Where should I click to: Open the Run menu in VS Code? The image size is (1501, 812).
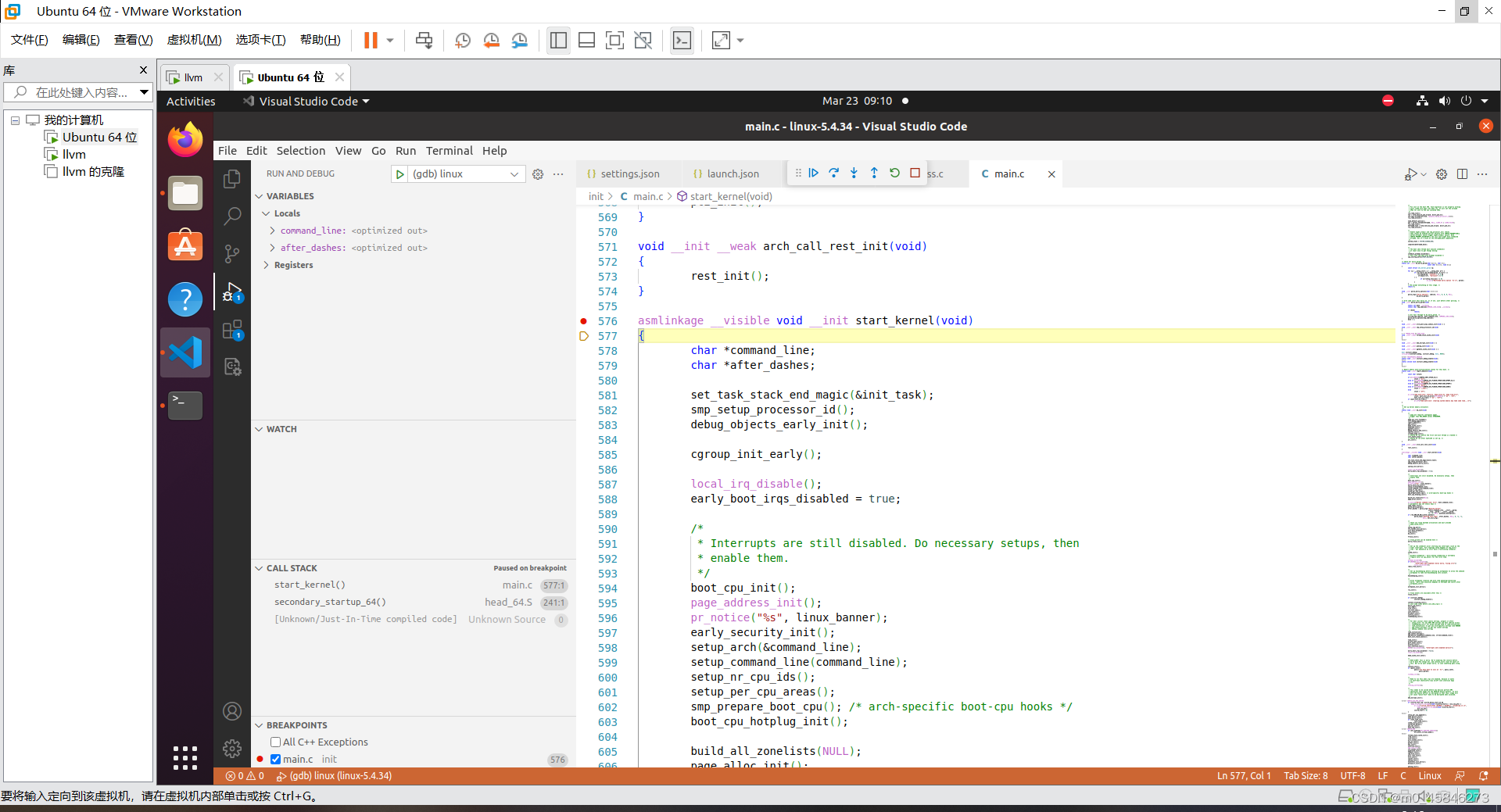click(406, 151)
